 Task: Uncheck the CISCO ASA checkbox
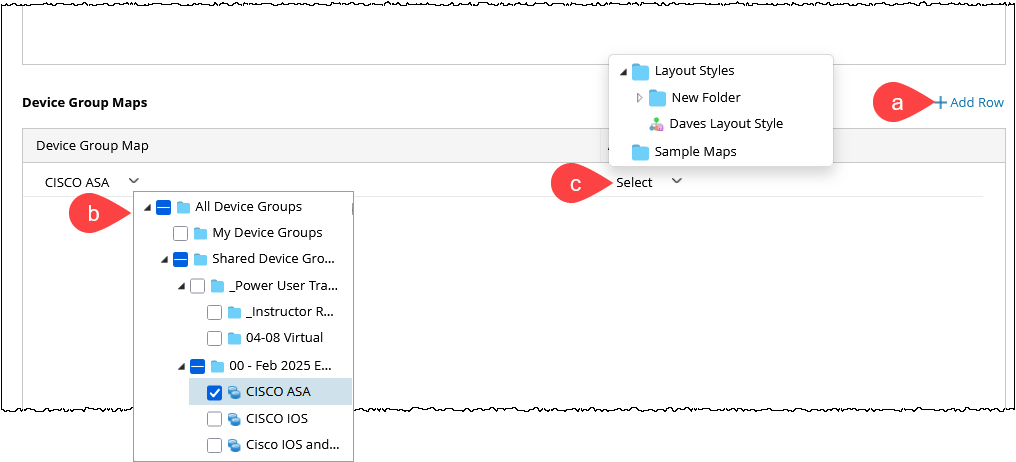click(x=214, y=392)
